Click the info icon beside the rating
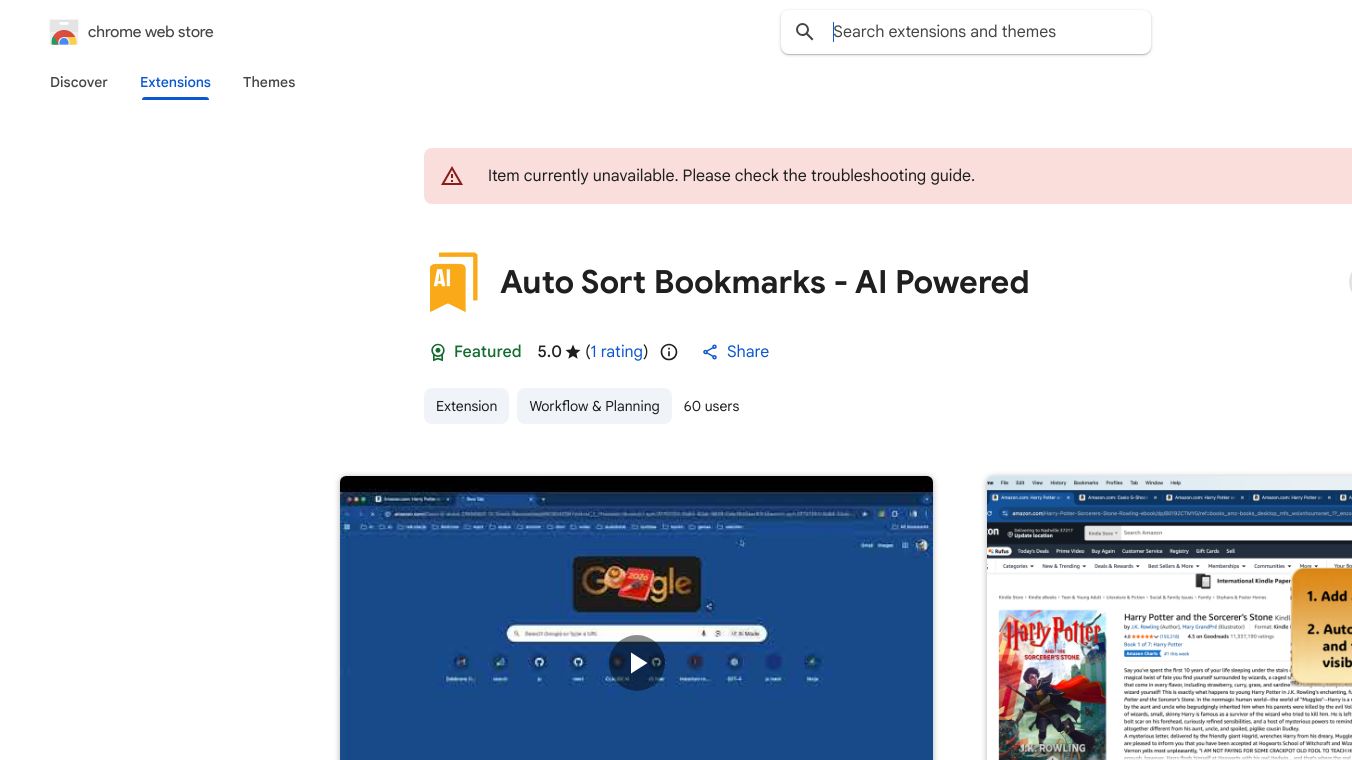1352x760 pixels. [668, 351]
